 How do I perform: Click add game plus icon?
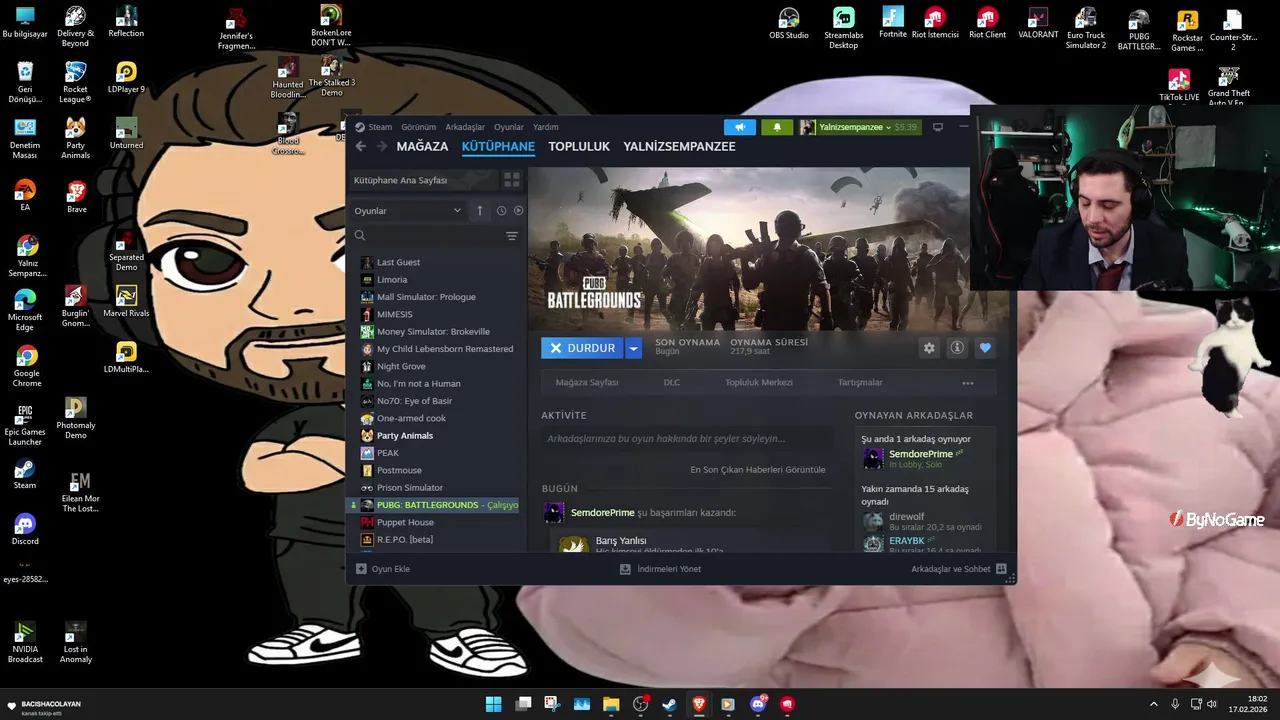click(361, 569)
